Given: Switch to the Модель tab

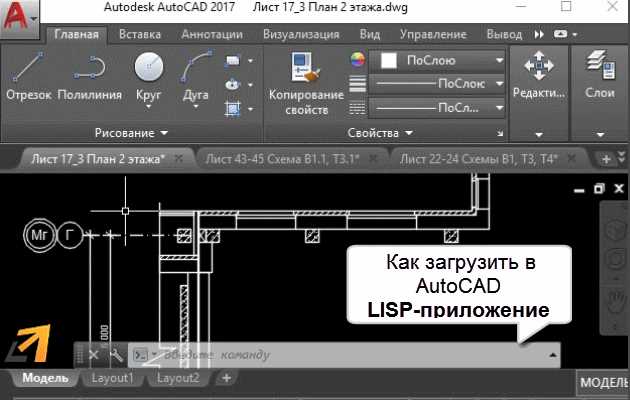Looking at the screenshot, I should [x=45, y=378].
